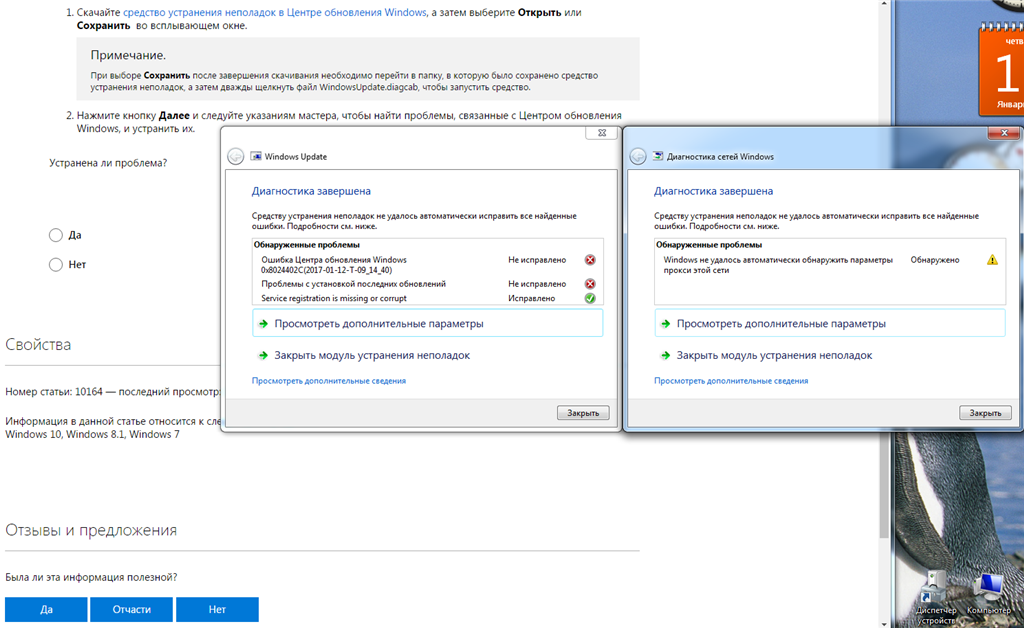Select the proxy settings detection problem row
1024x628 pixels.
(x=829, y=264)
